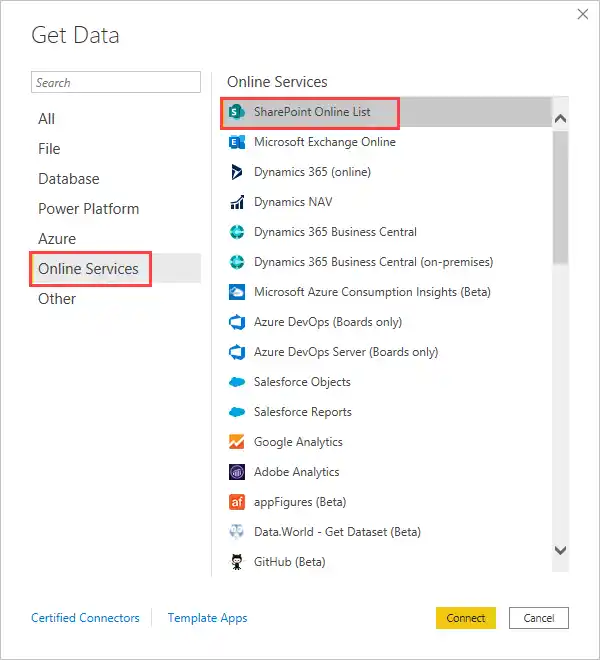Select Dynamics 365 Business Central text
The image size is (600, 660).
pyautogui.click(x=335, y=232)
